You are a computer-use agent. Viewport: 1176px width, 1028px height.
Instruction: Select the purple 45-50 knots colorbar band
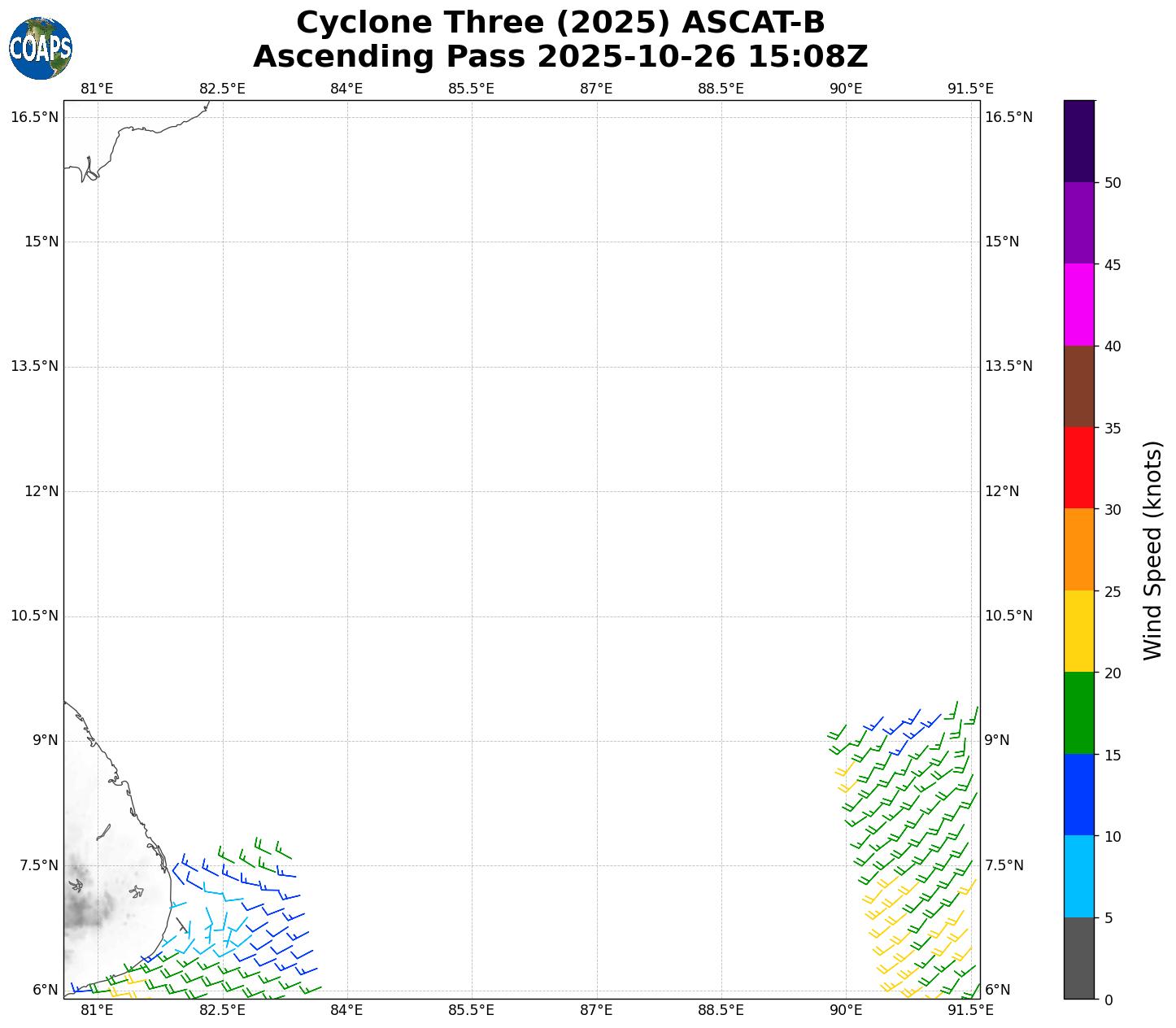tap(1079, 222)
